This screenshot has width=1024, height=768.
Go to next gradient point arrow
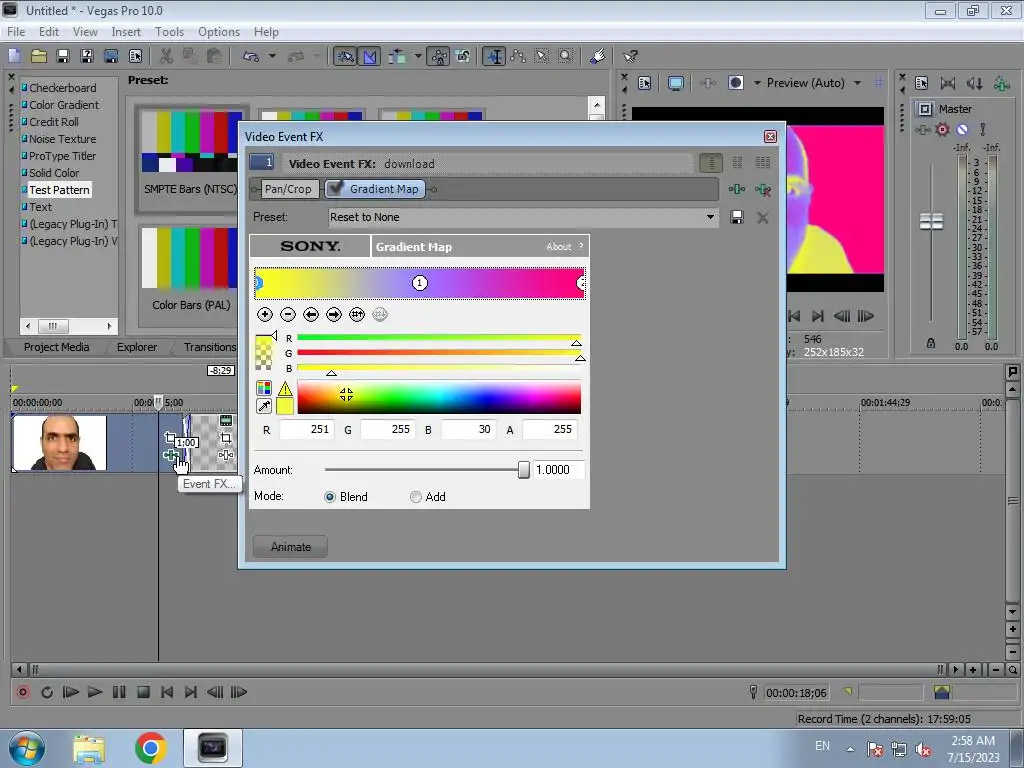click(x=334, y=315)
